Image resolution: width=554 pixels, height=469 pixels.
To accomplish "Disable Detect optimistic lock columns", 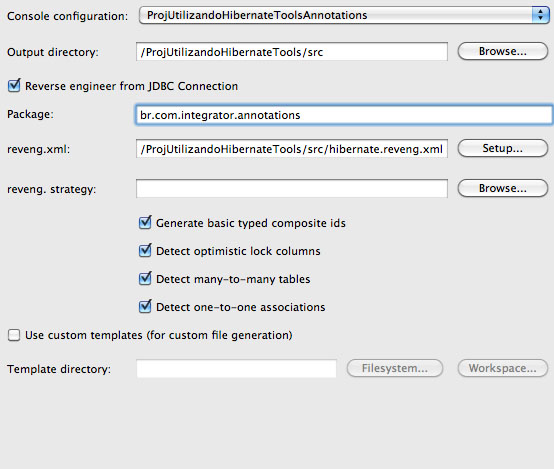I will click(x=145, y=251).
